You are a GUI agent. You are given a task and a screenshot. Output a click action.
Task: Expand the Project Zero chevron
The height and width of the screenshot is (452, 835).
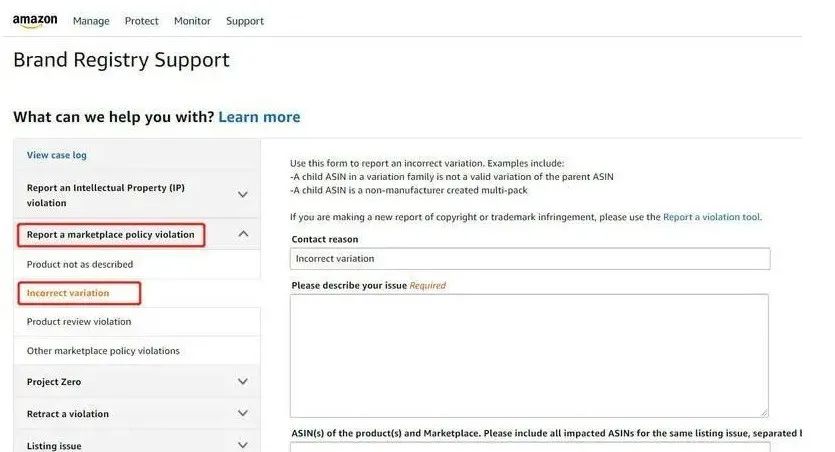tap(243, 382)
